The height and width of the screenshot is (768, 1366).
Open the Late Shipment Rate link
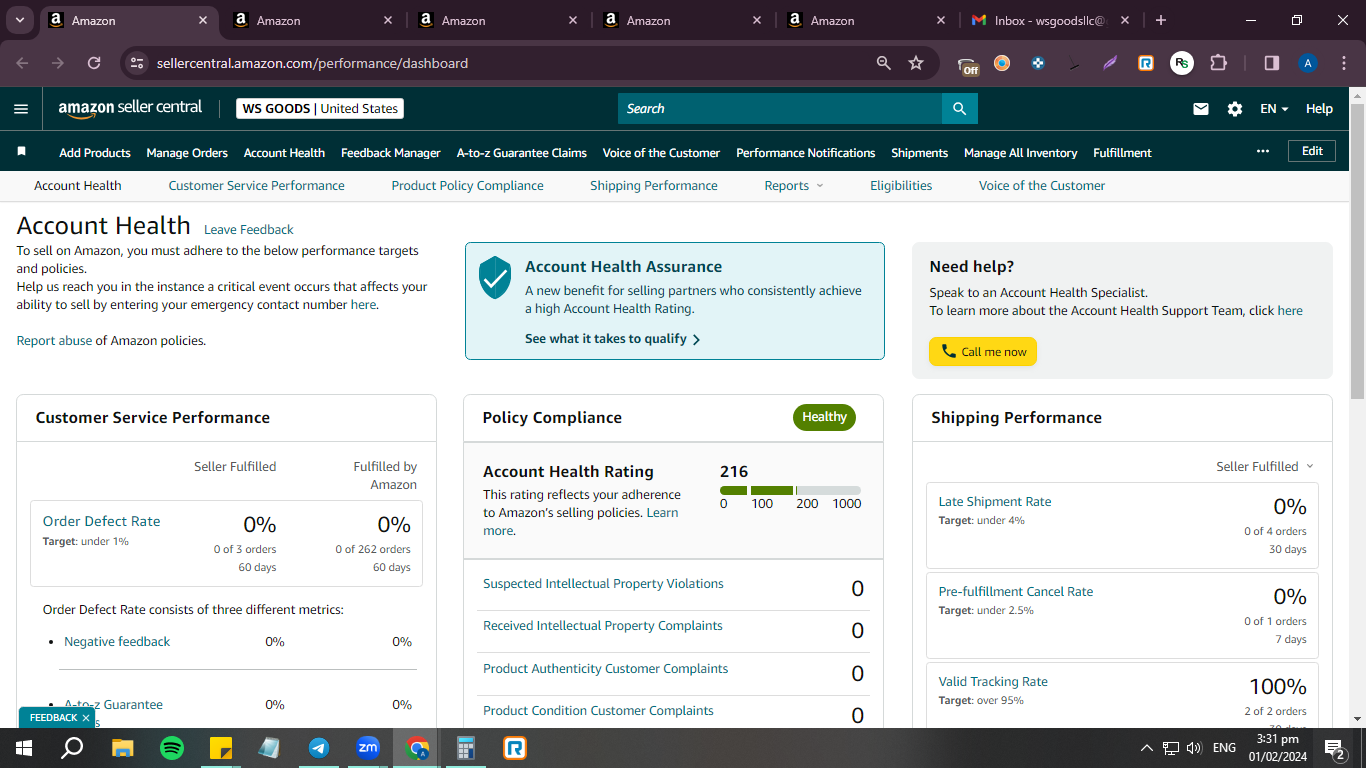(x=995, y=502)
